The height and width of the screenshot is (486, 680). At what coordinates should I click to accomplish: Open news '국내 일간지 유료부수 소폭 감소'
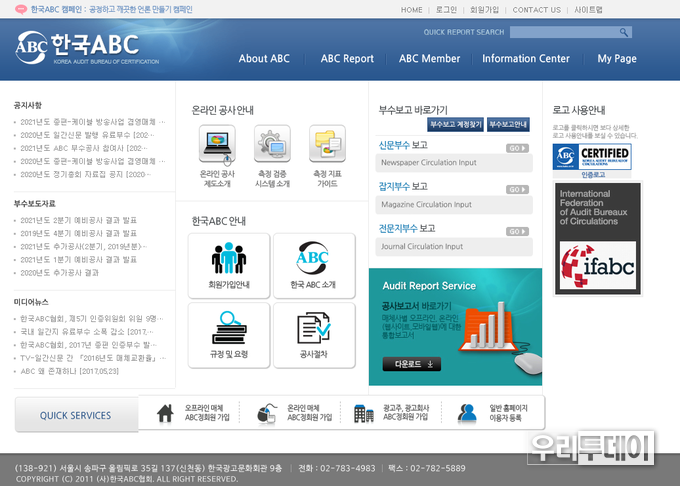tap(87, 332)
